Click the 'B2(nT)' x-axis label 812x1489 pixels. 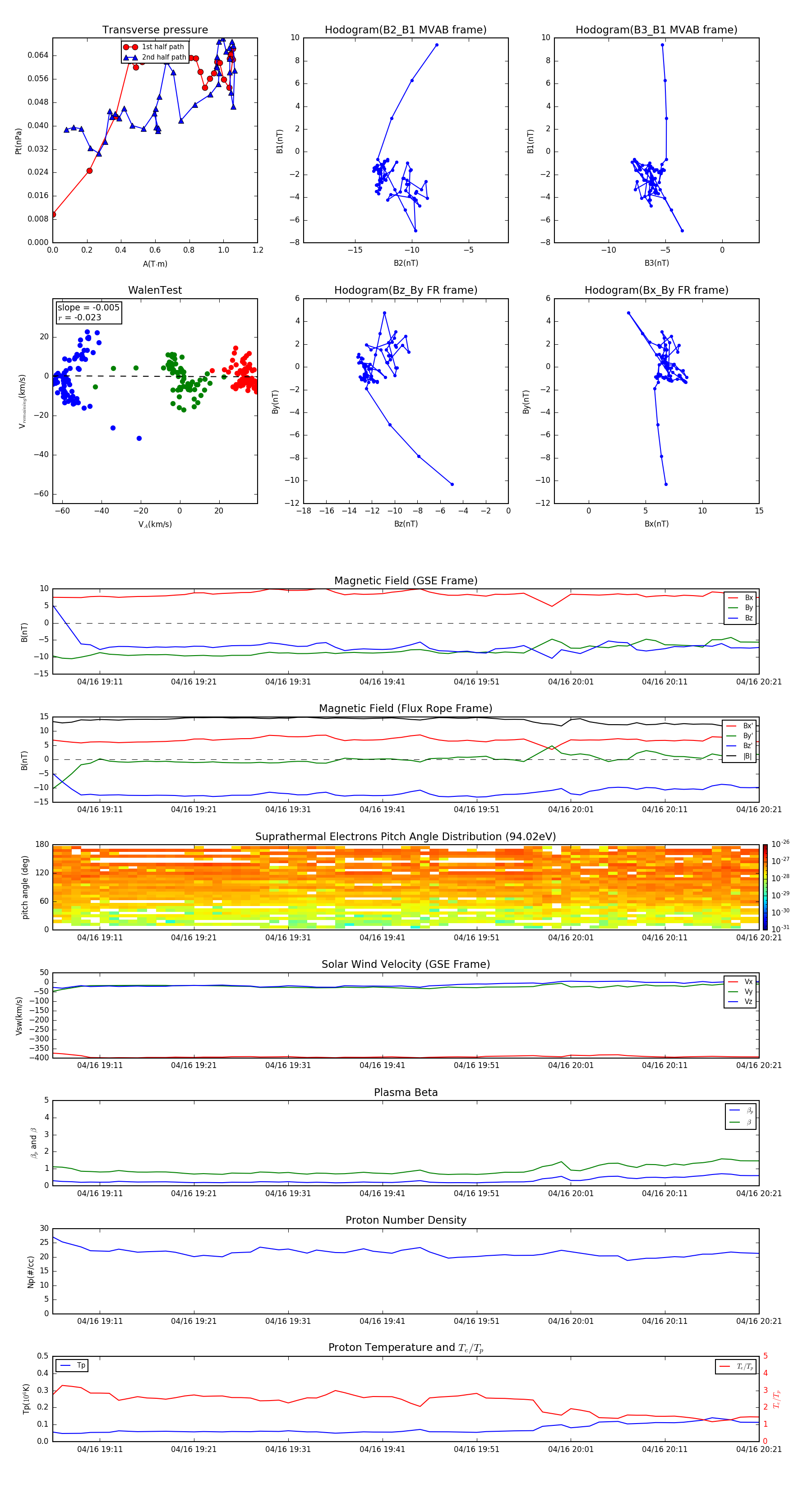[x=406, y=263]
